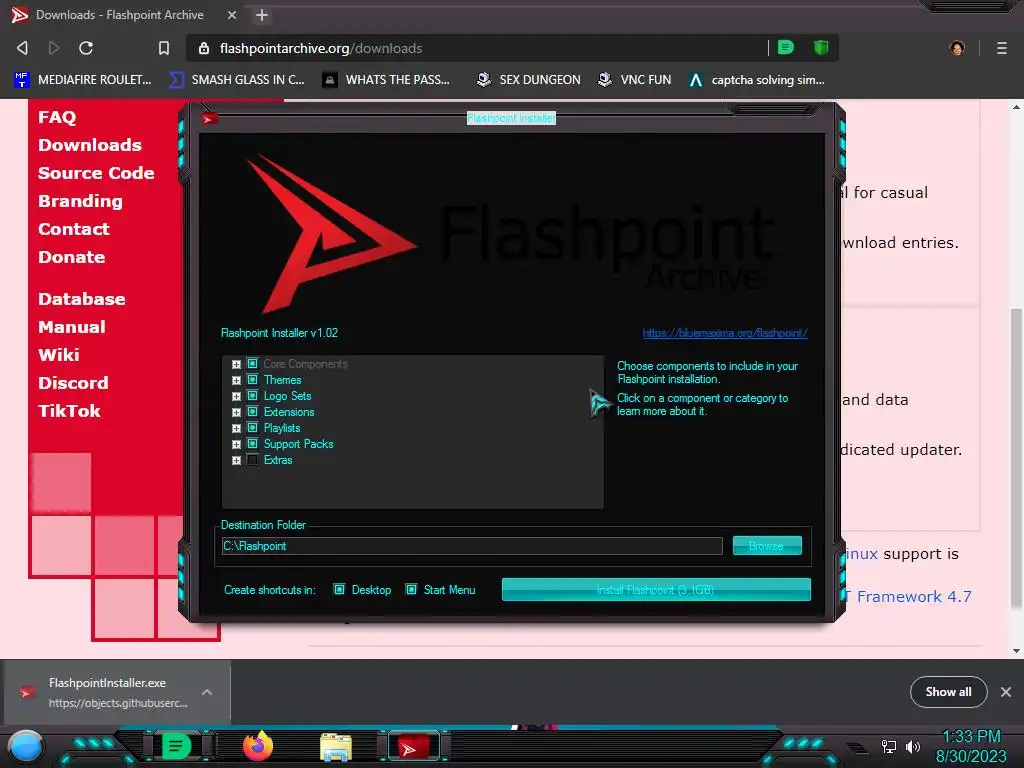Expand download item options chevron

(207, 692)
